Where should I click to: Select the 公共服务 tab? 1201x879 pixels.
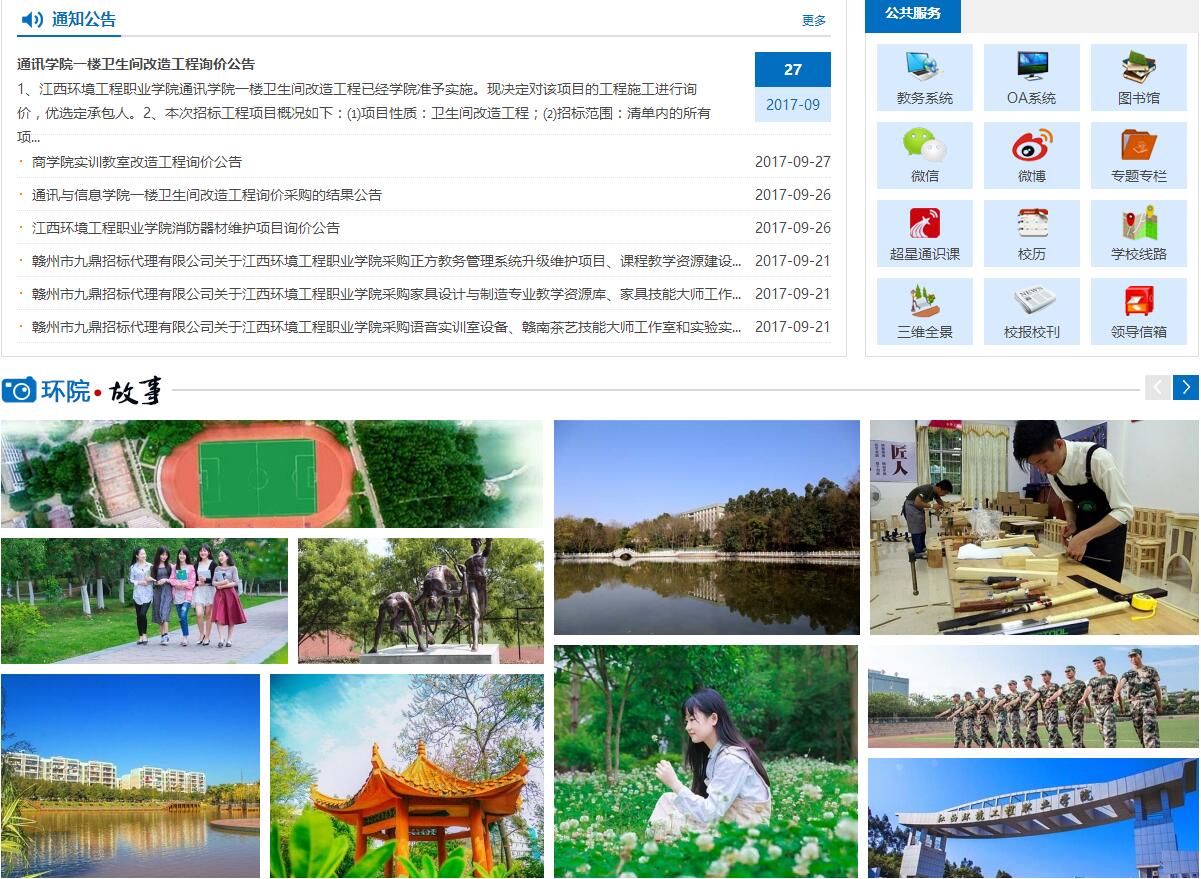(912, 14)
